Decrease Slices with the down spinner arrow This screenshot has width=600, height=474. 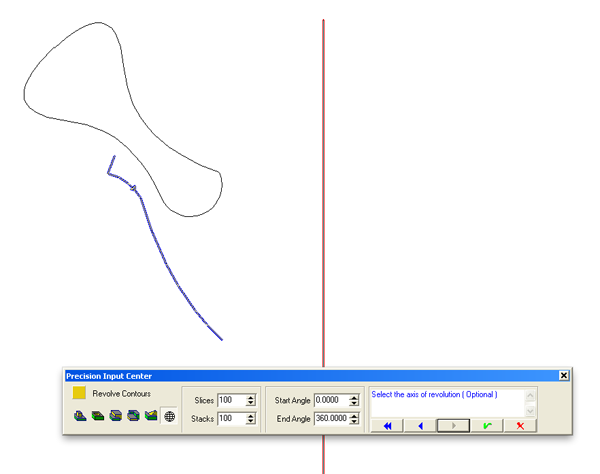coord(251,403)
